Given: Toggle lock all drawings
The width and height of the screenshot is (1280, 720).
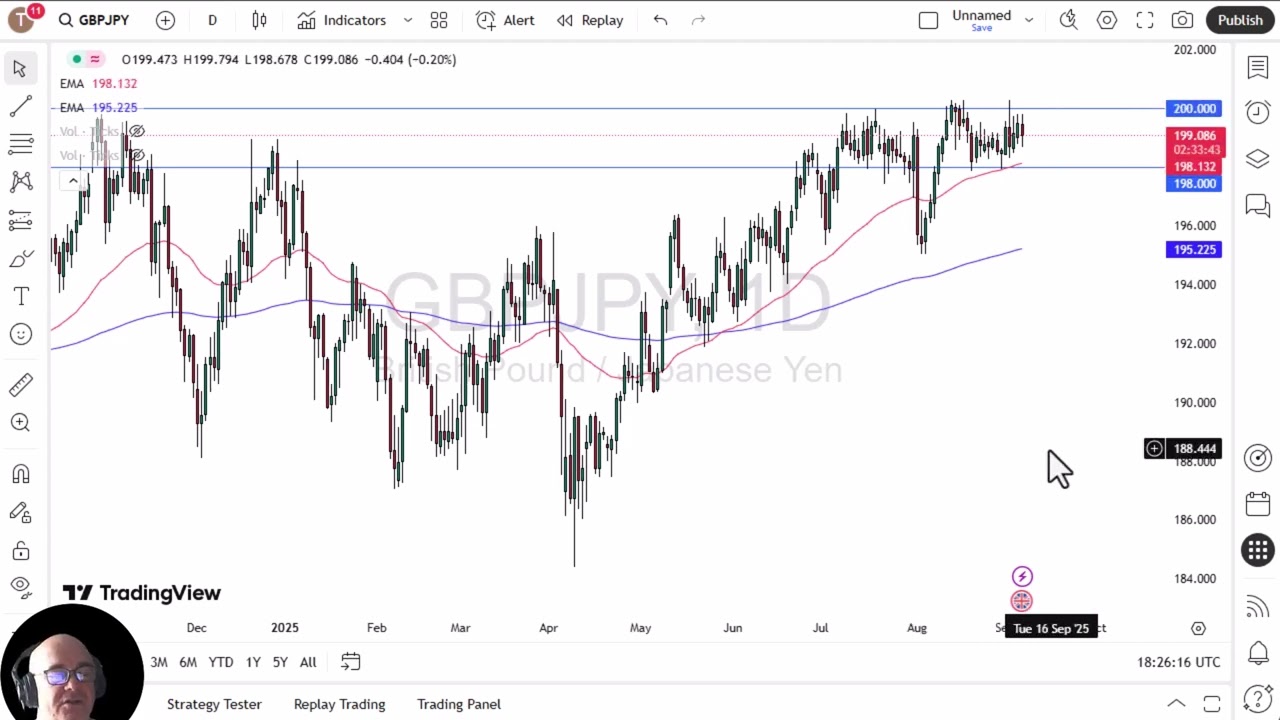Looking at the screenshot, I should coord(20,551).
